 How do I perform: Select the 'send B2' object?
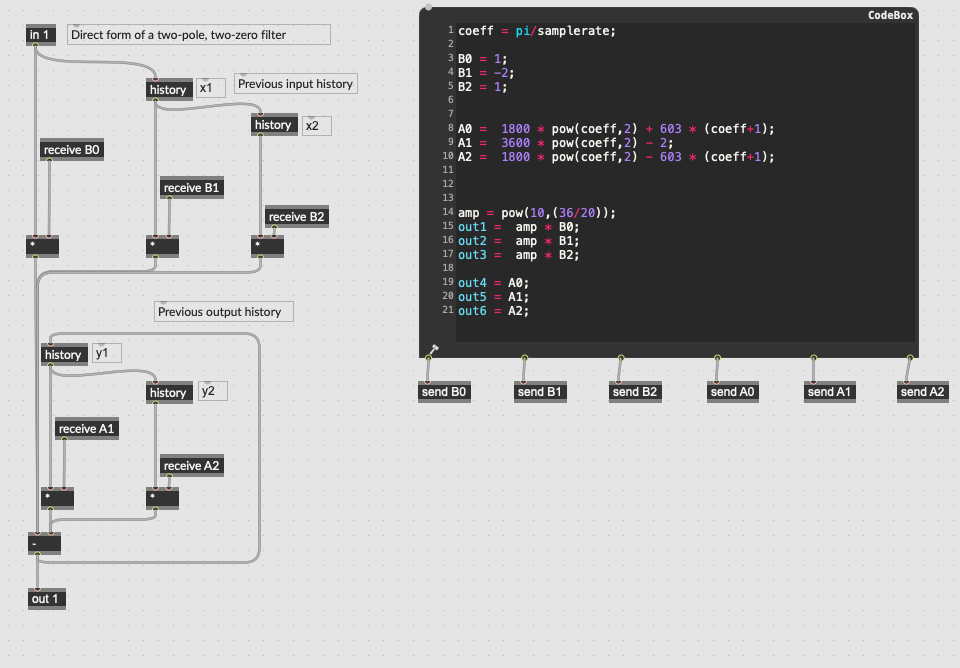click(635, 392)
